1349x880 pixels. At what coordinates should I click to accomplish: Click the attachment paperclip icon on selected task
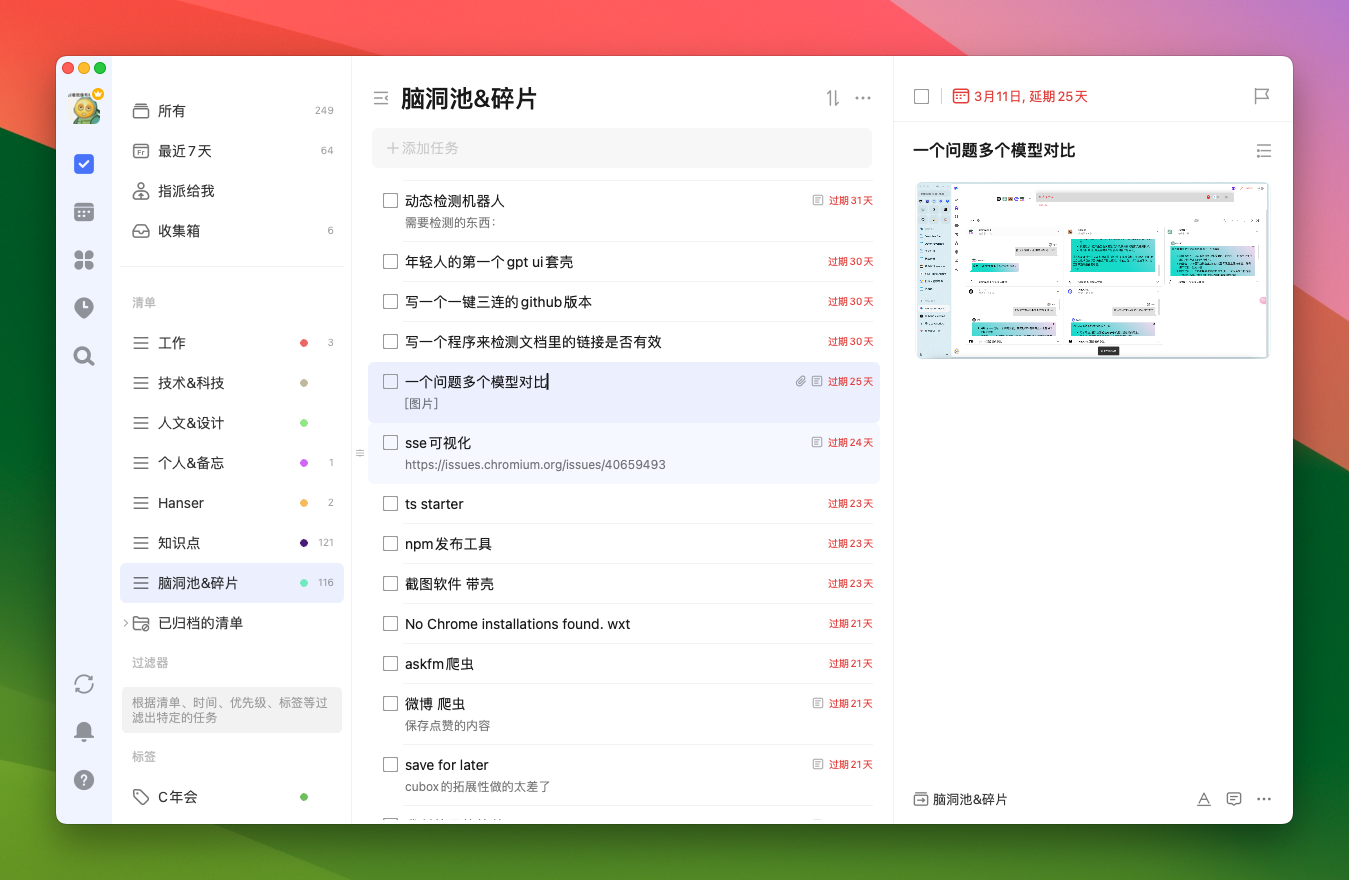tap(801, 381)
